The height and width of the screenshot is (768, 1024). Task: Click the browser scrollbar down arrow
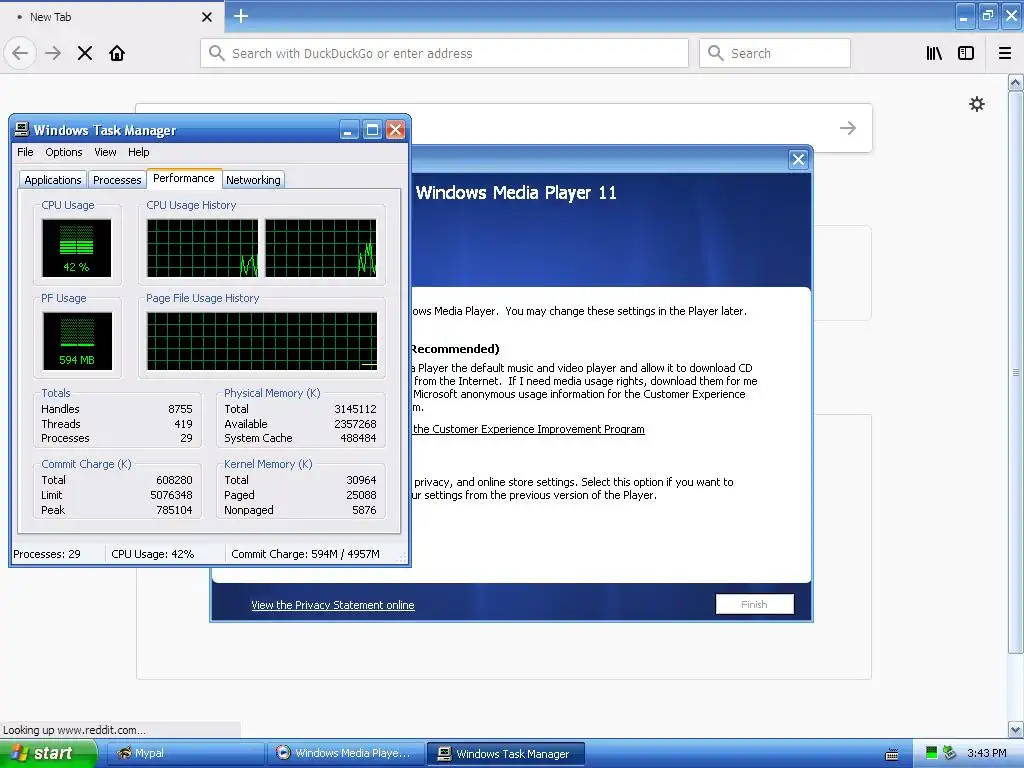click(1015, 729)
